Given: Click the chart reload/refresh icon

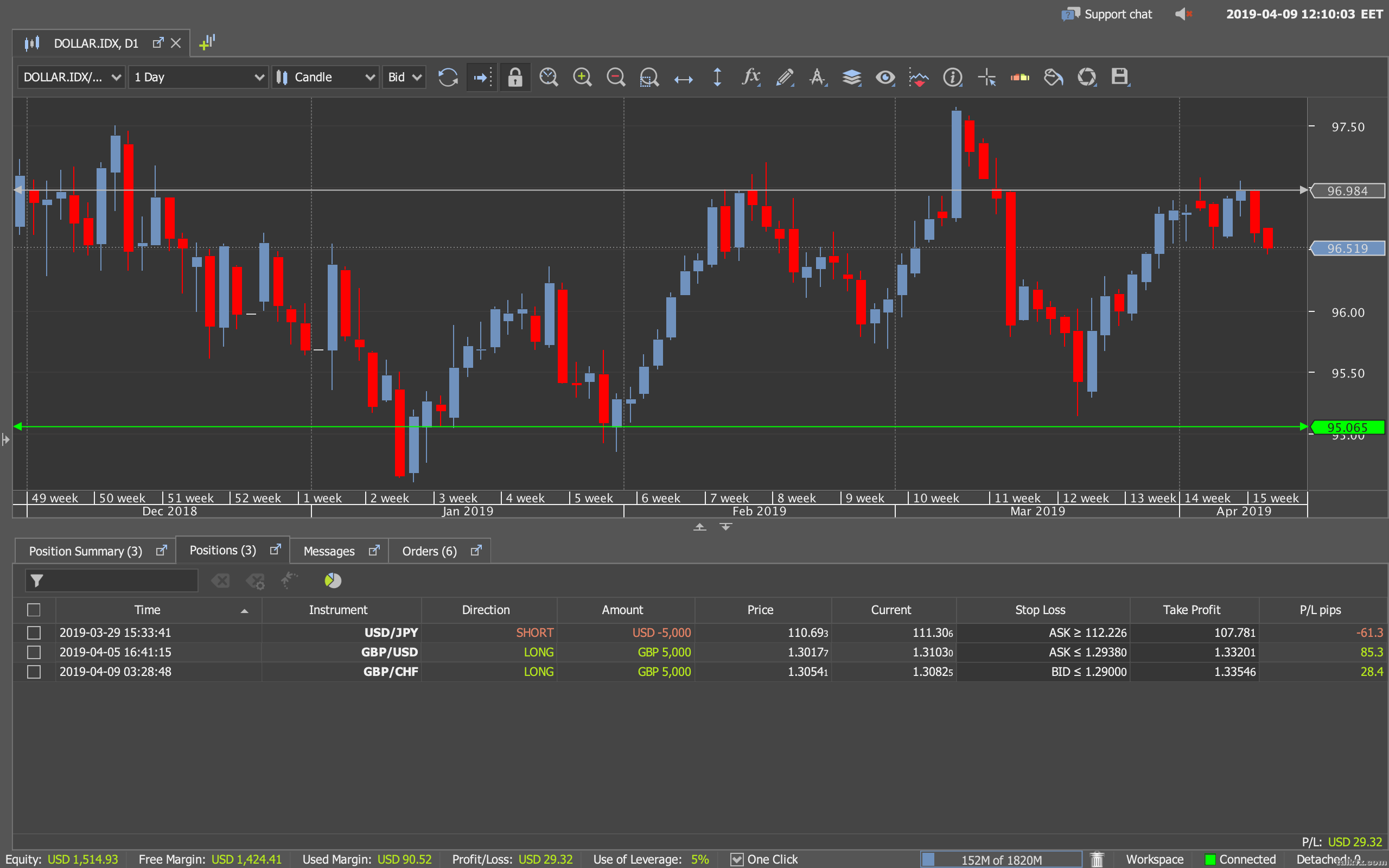Looking at the screenshot, I should [448, 77].
